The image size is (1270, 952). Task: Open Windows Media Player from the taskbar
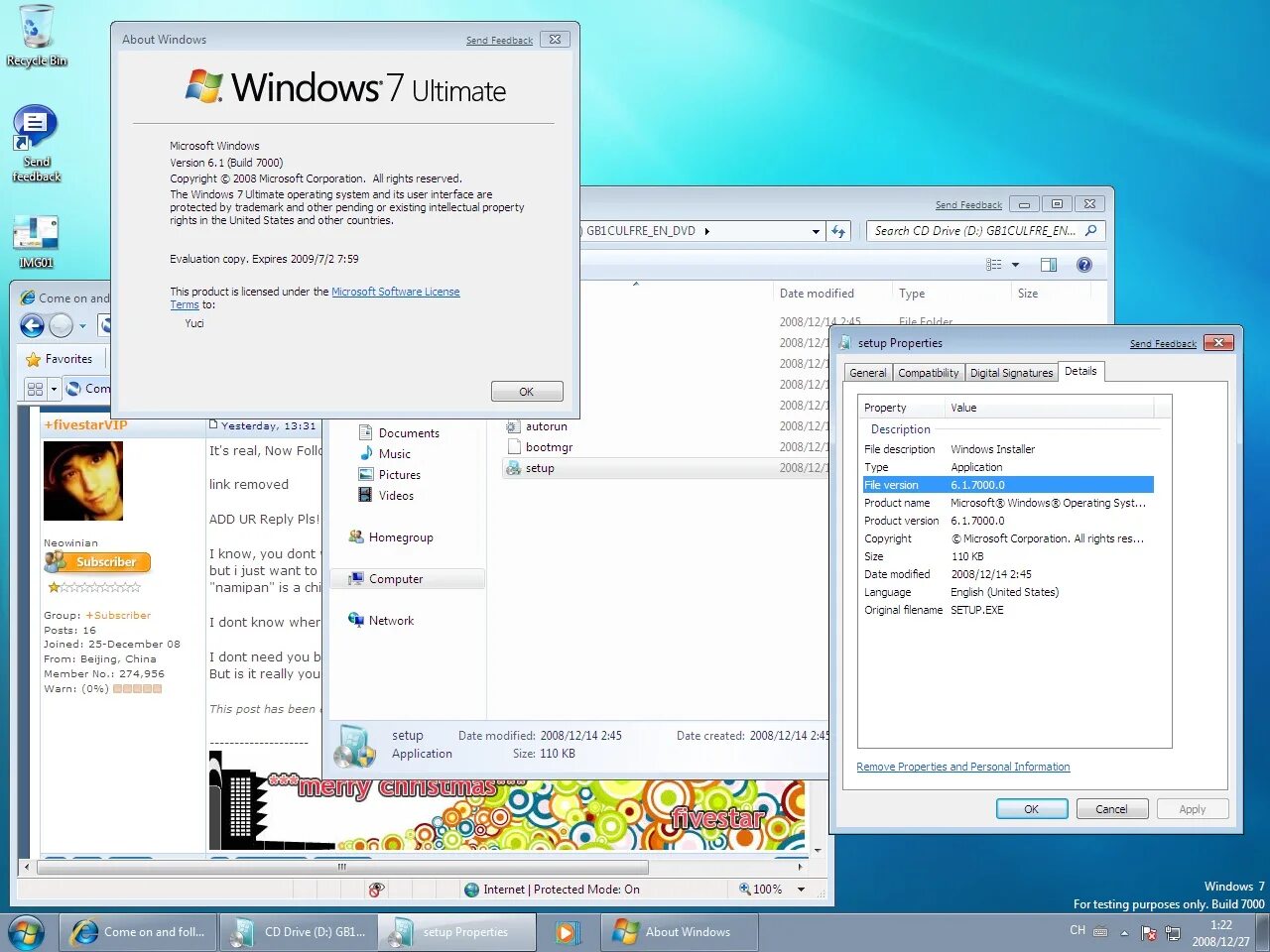pyautogui.click(x=568, y=931)
